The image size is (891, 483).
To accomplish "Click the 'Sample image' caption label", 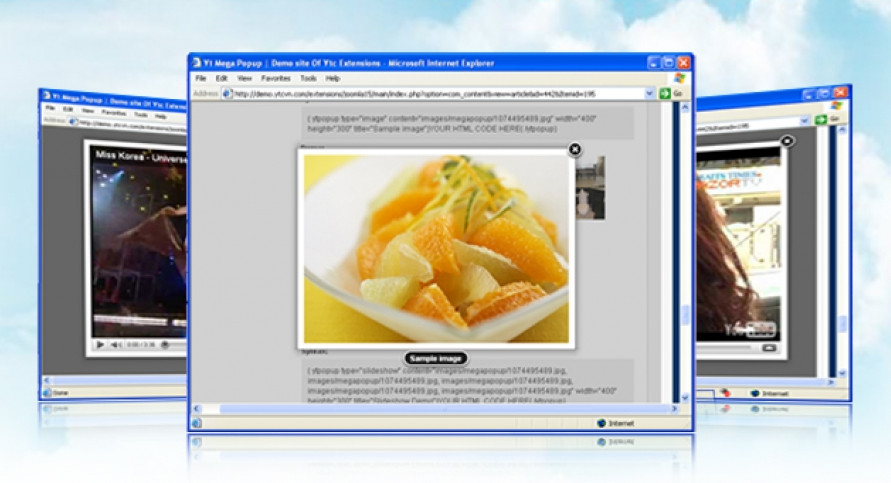I will coord(436,359).
